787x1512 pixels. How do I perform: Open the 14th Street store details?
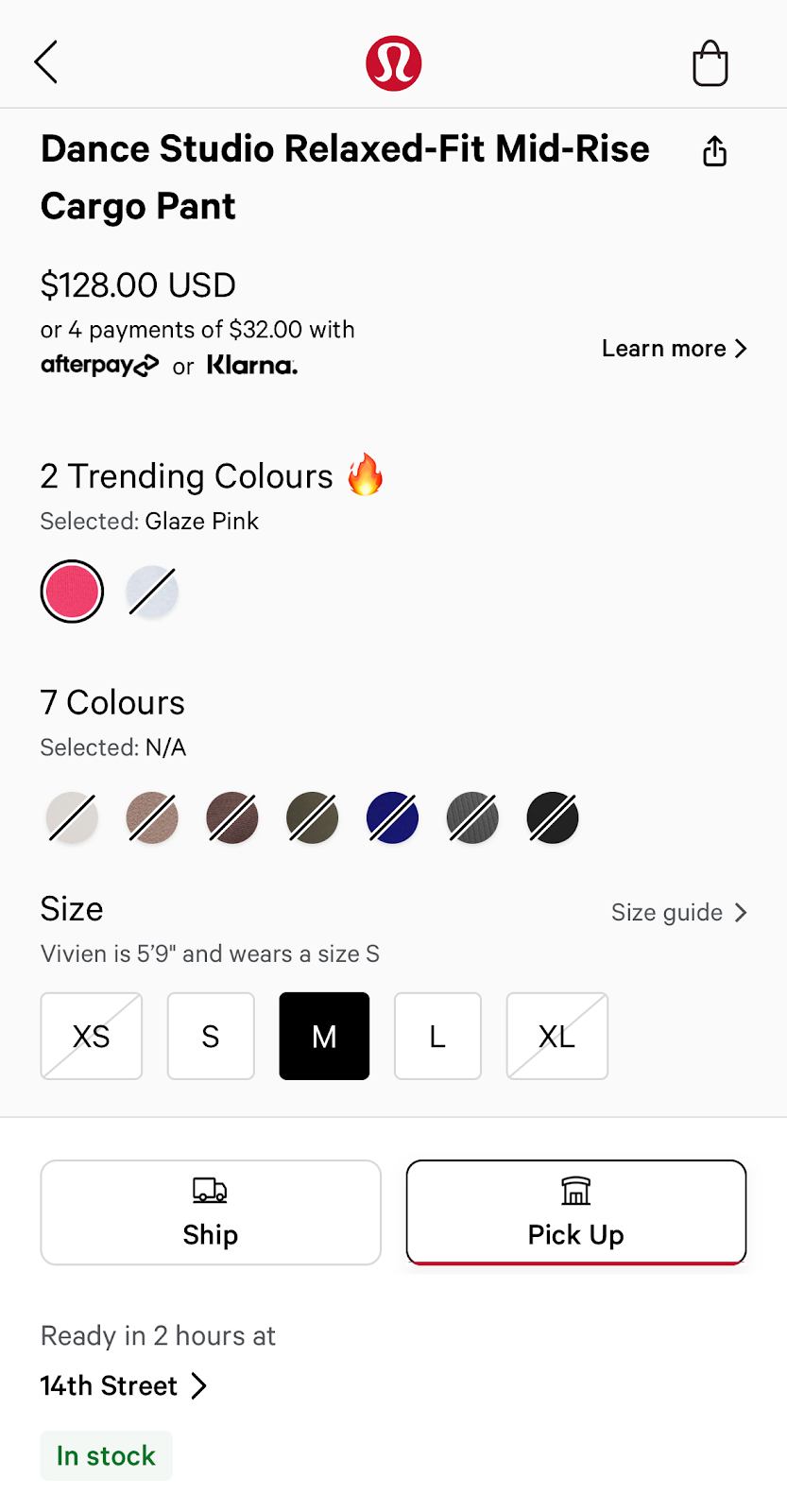point(124,1385)
